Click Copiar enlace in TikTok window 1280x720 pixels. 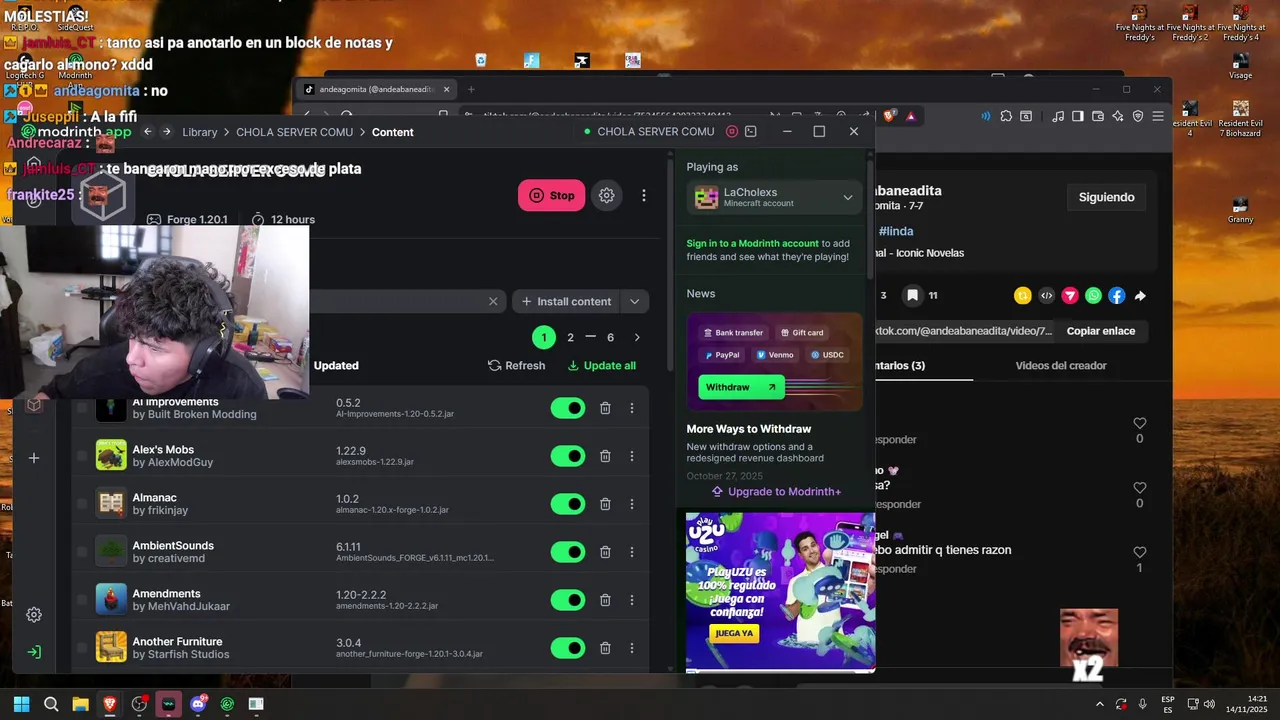coord(1100,331)
